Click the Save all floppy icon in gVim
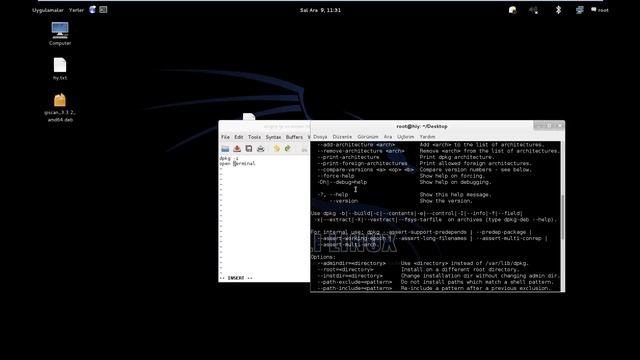The image size is (640, 360). pyautogui.click(x=249, y=149)
